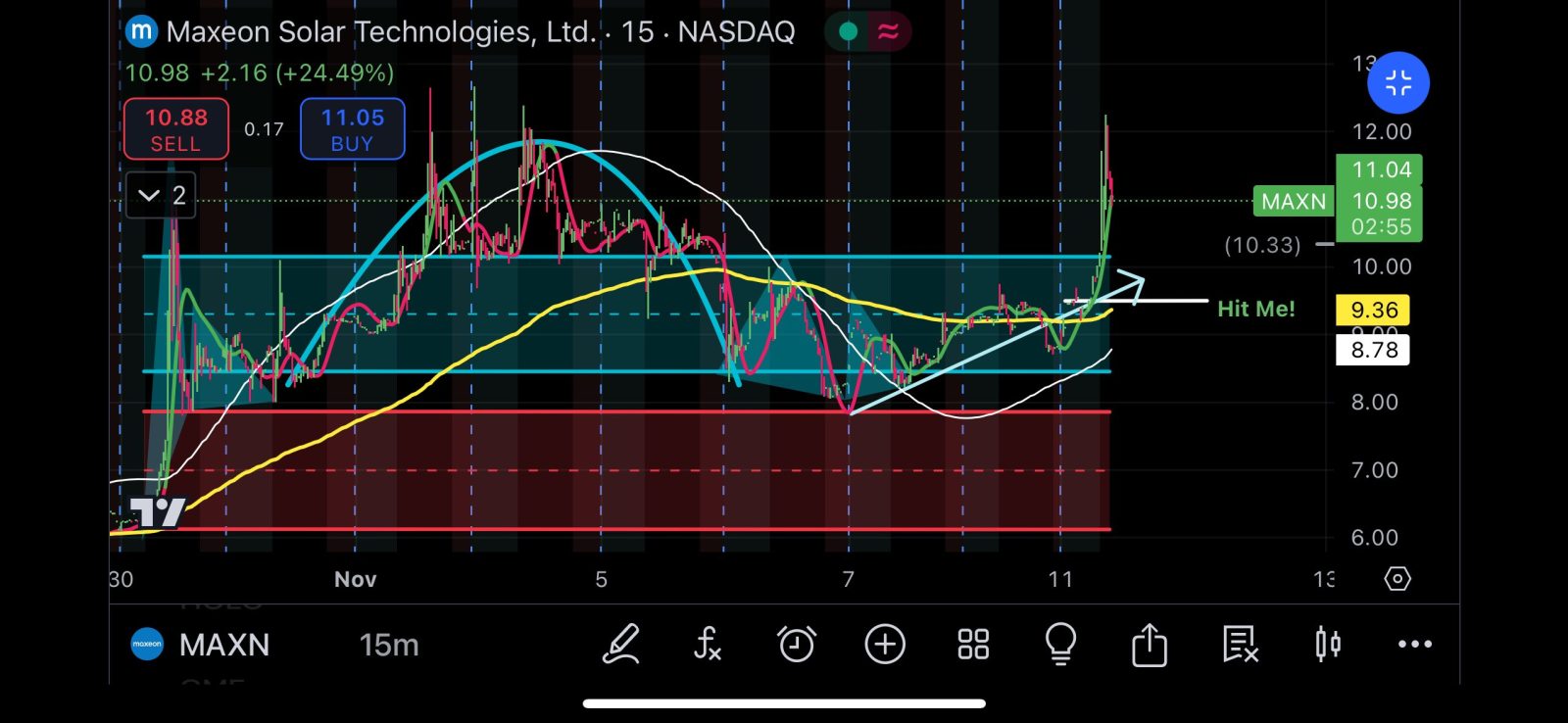The image size is (1568, 723).
Task: Open chart settings hexagon icon
Action: pos(1397,579)
